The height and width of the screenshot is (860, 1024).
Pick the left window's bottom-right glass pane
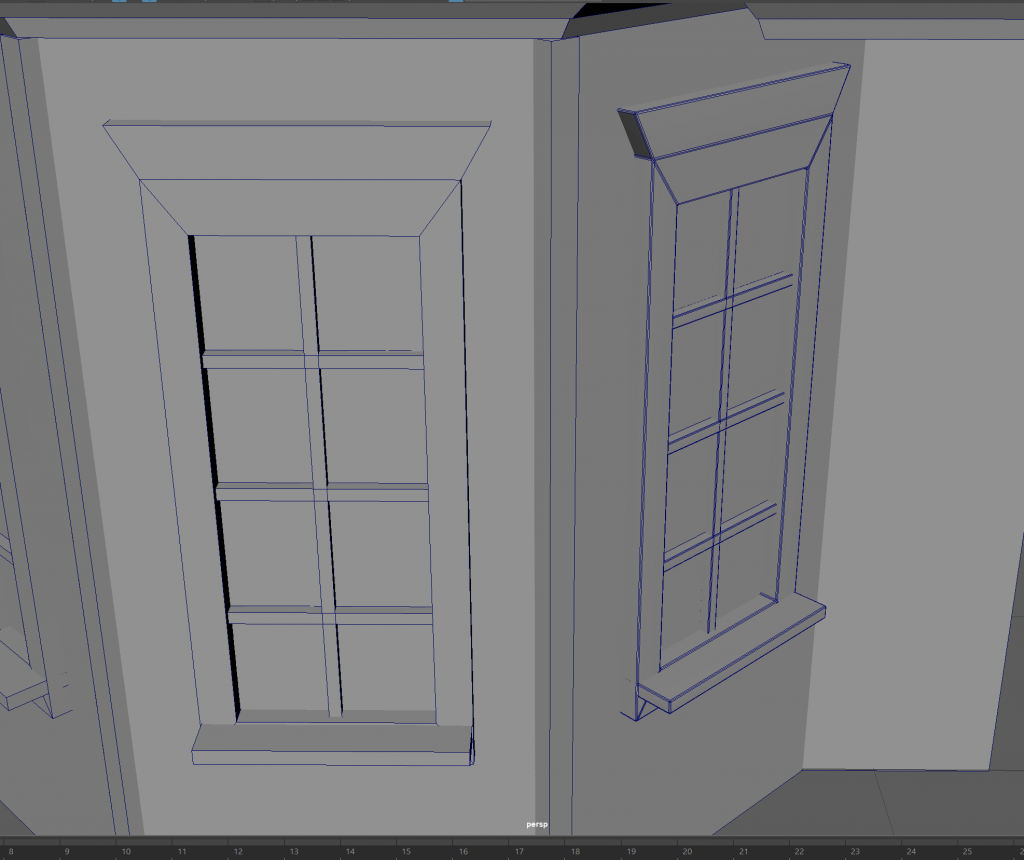386,666
